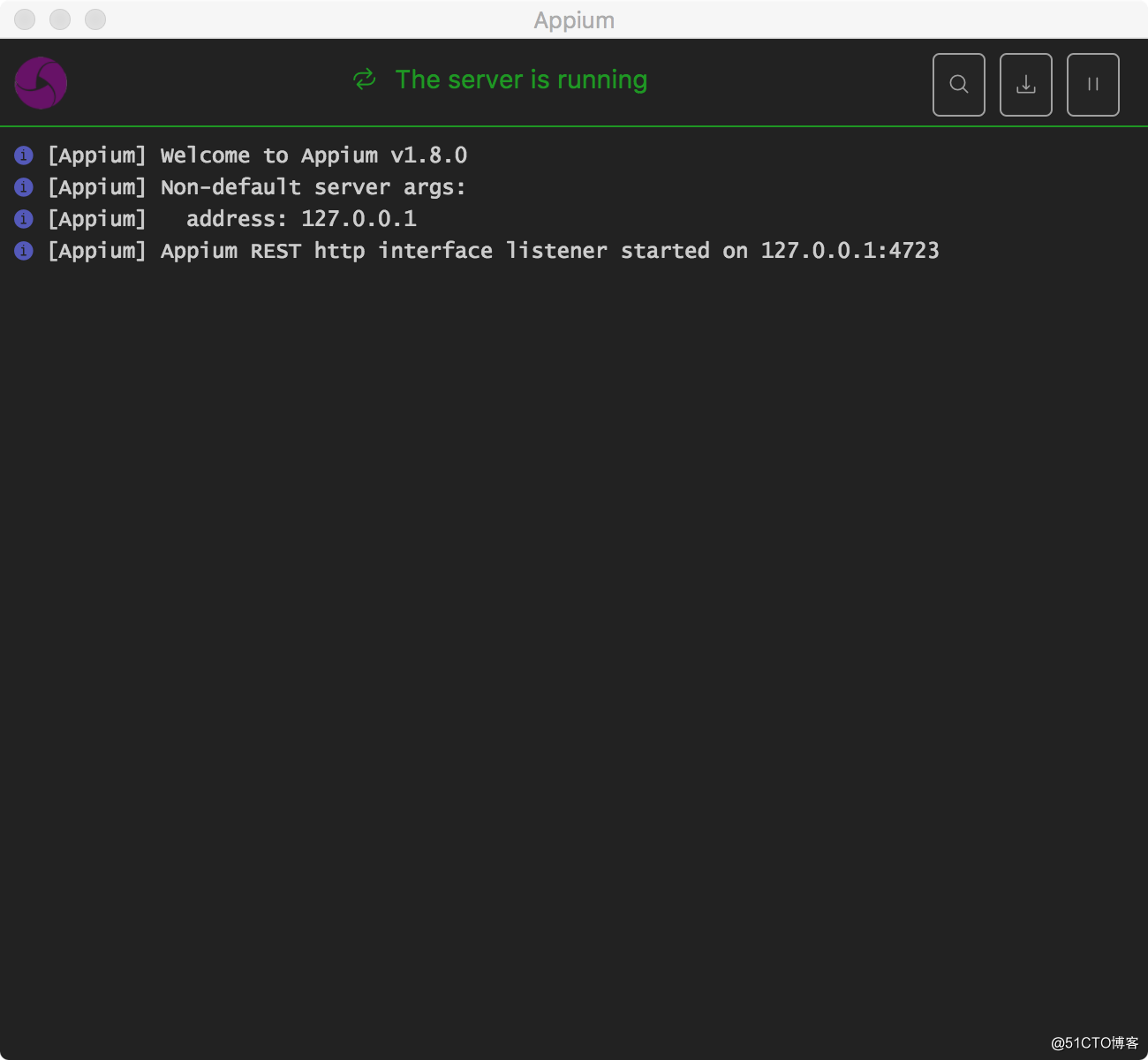
Task: Click info icon beside Non-default server args line
Action: pyautogui.click(x=24, y=187)
